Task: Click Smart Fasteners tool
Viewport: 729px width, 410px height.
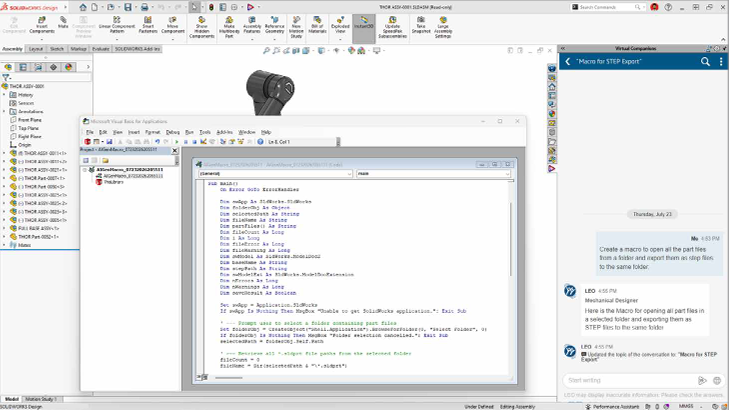Action: coord(148,25)
